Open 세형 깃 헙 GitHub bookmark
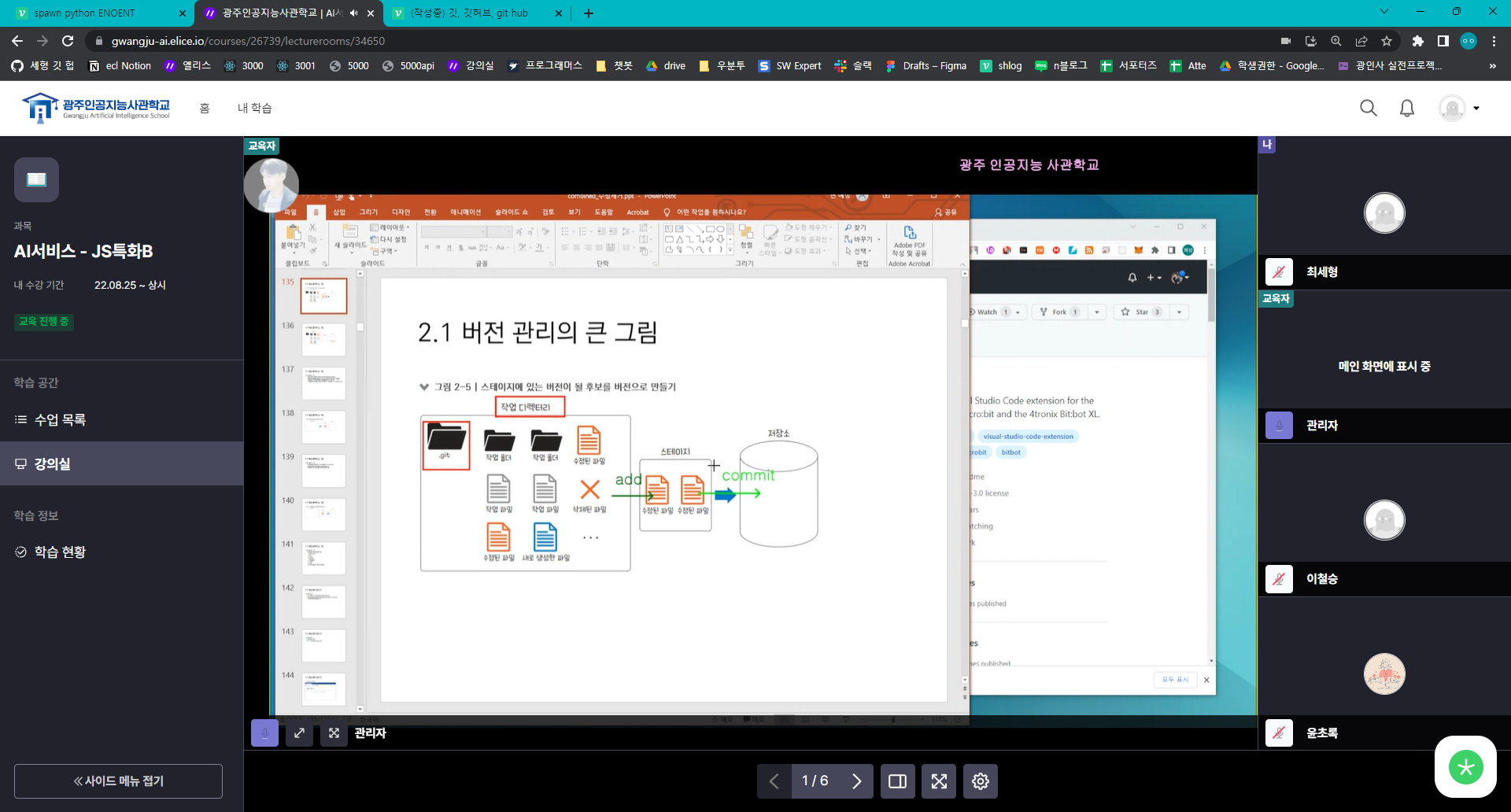The image size is (1511, 812). (x=43, y=66)
